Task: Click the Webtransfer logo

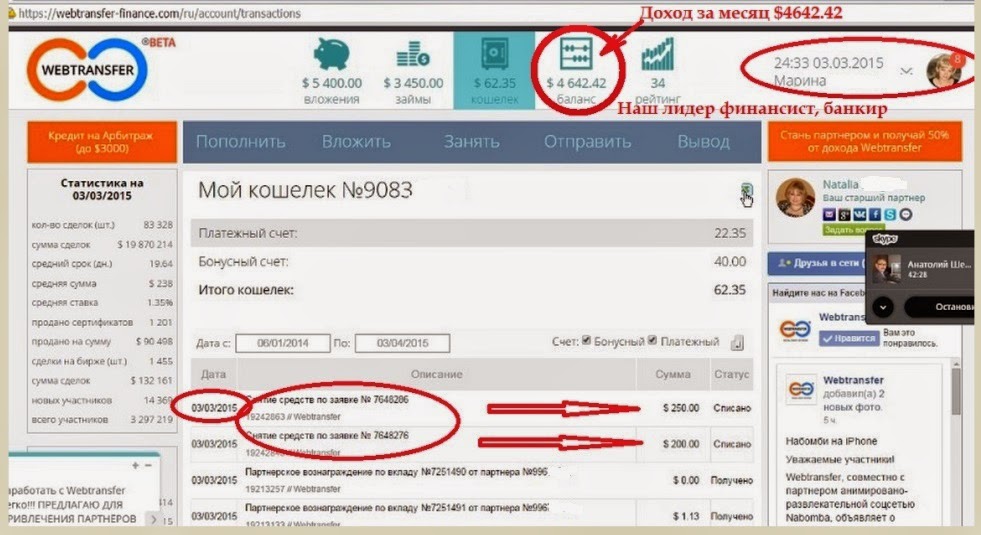Action: coord(88,69)
